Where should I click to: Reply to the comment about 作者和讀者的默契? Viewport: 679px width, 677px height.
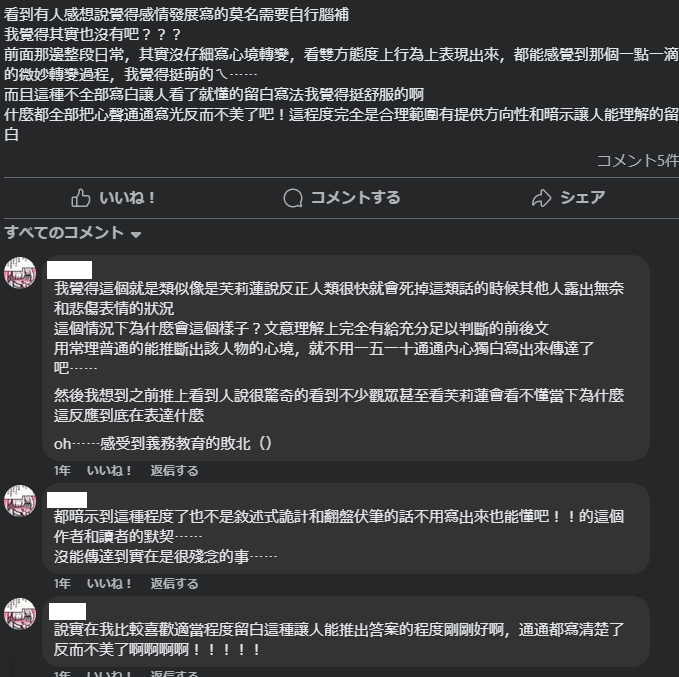[174, 583]
